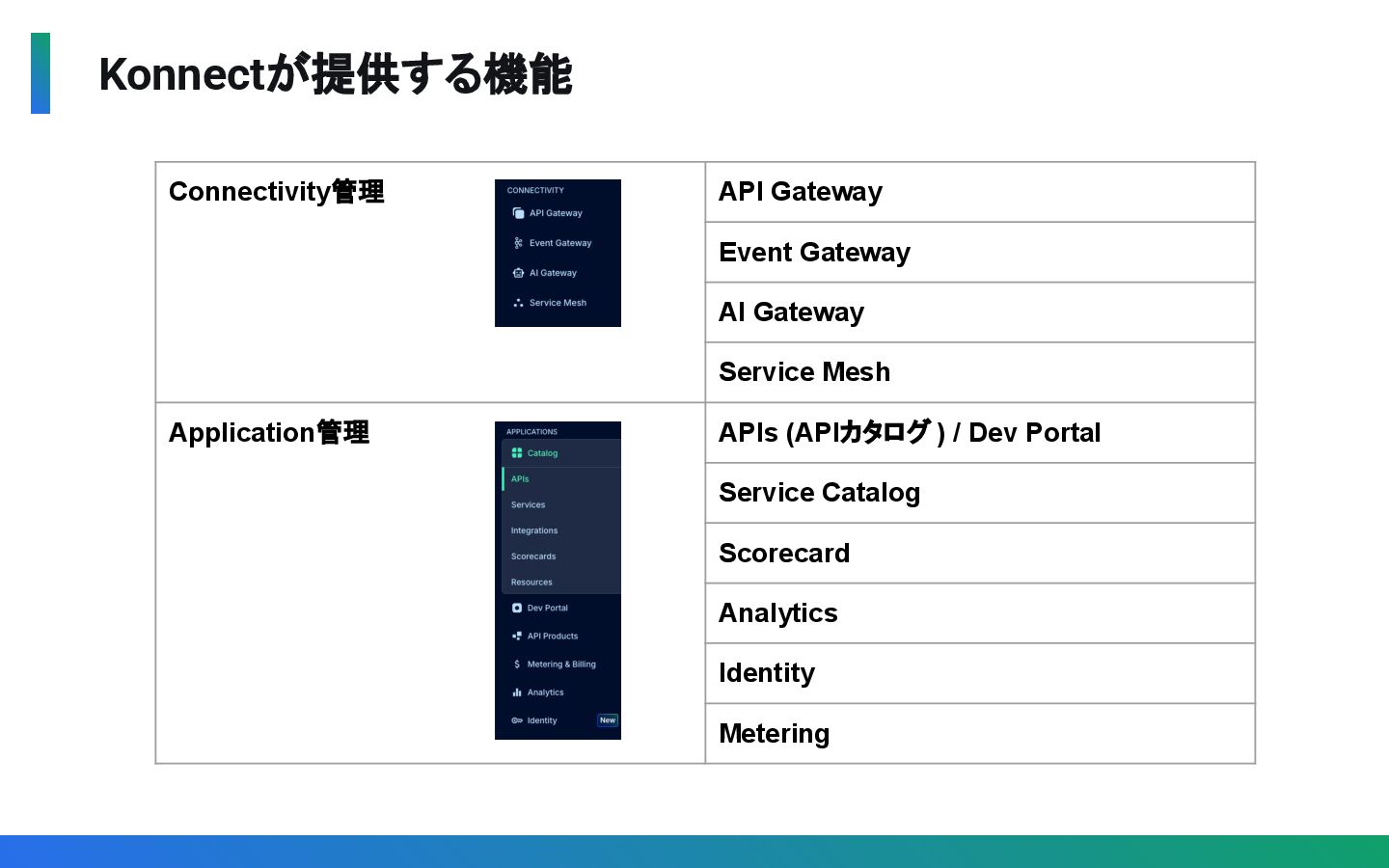Click the API Products blocks icon
The width and height of the screenshot is (1389, 868).
coord(517,637)
